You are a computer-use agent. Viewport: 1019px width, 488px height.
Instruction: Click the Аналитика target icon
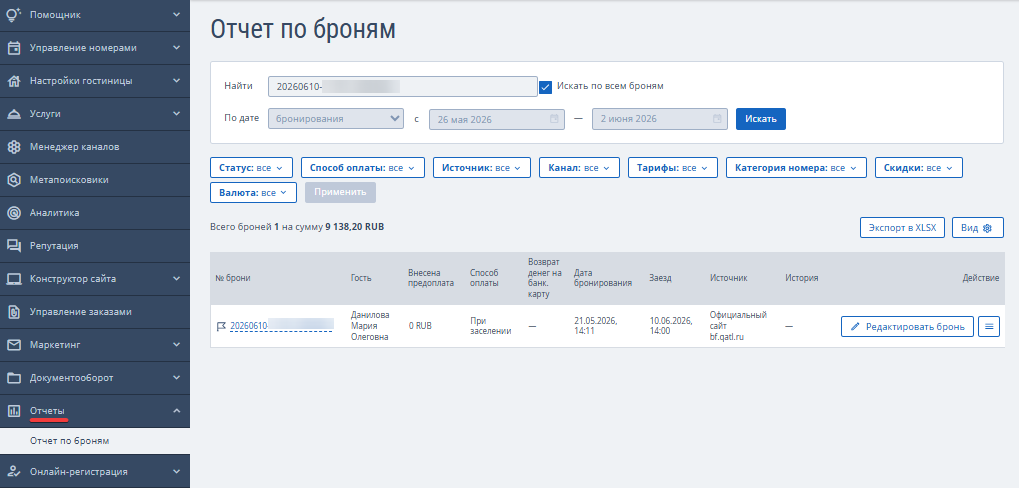pos(14,212)
